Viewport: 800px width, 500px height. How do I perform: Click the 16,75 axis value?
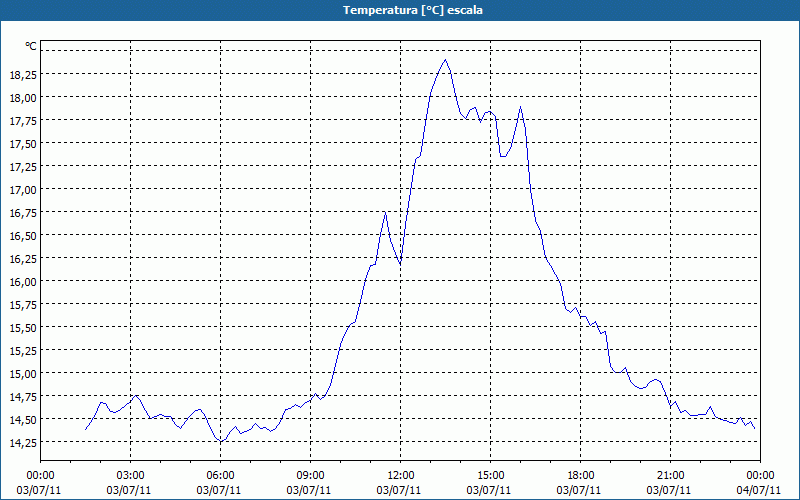pos(23,212)
